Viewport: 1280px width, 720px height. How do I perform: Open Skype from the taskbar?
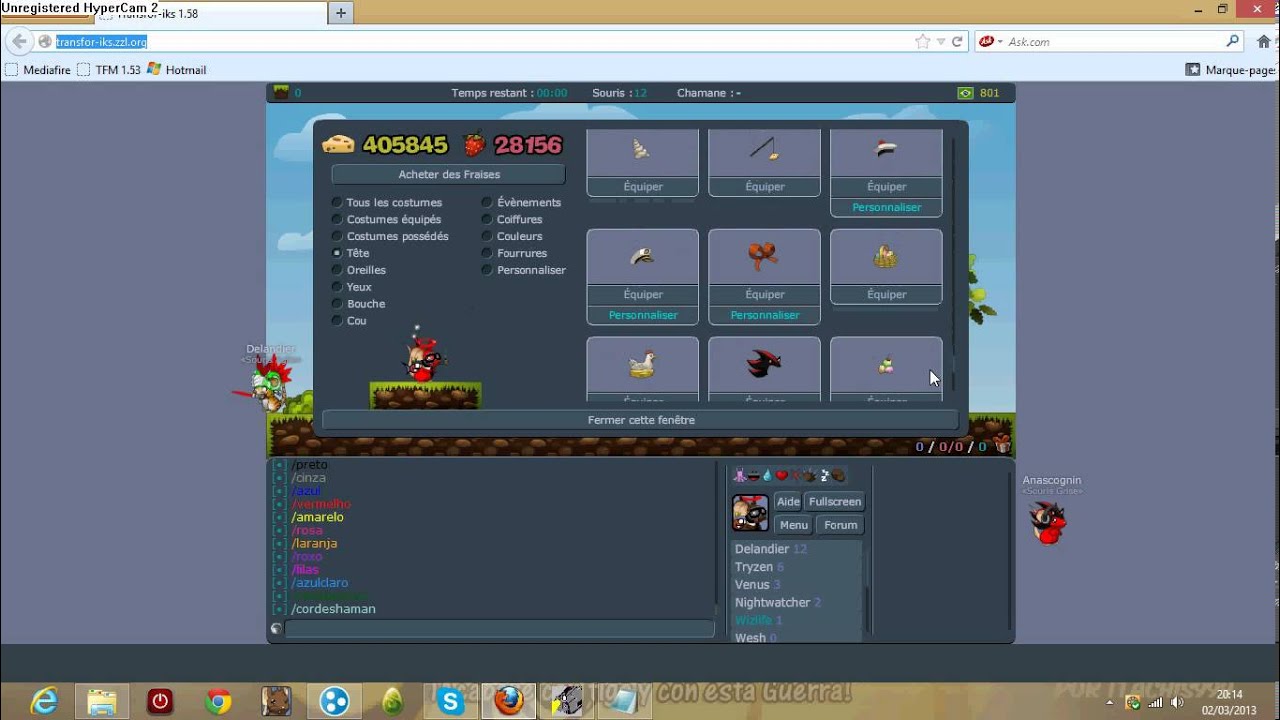[450, 701]
